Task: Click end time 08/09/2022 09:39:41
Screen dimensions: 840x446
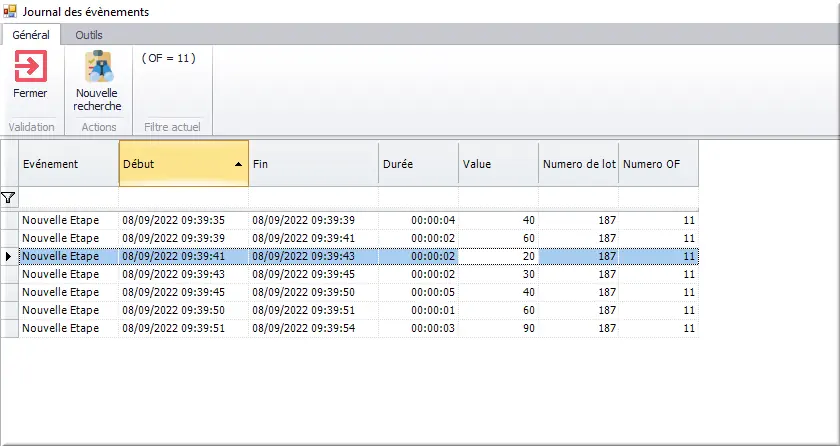Action: (304, 238)
